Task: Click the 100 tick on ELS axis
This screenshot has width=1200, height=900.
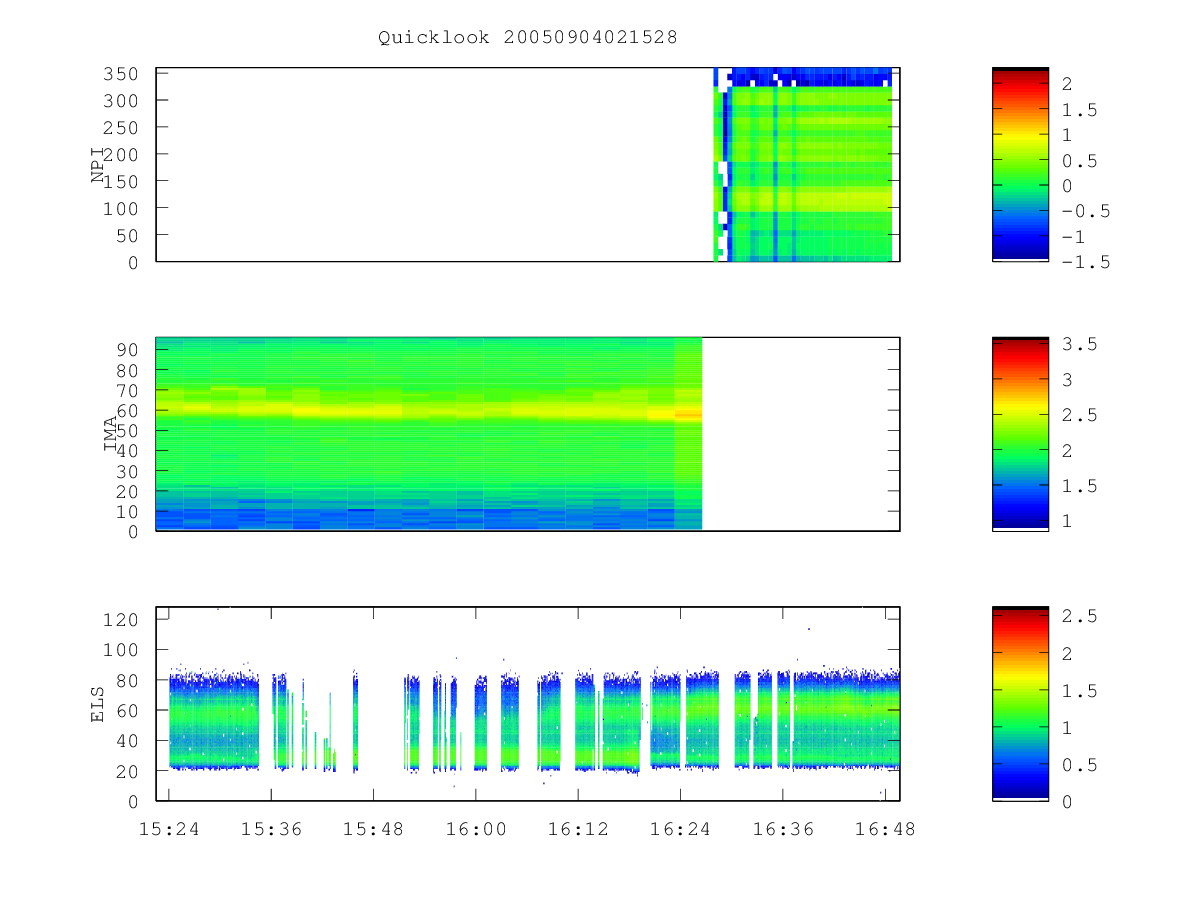Action: pos(120,650)
